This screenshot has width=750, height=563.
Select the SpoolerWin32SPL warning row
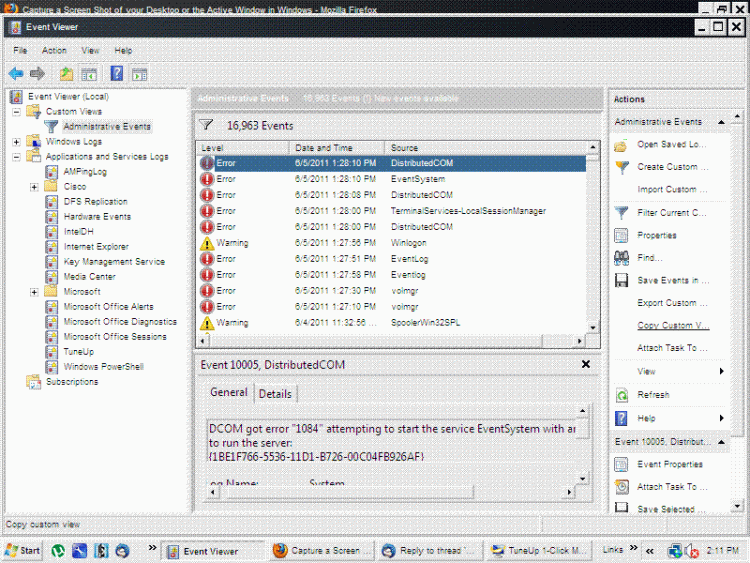click(x=392, y=323)
